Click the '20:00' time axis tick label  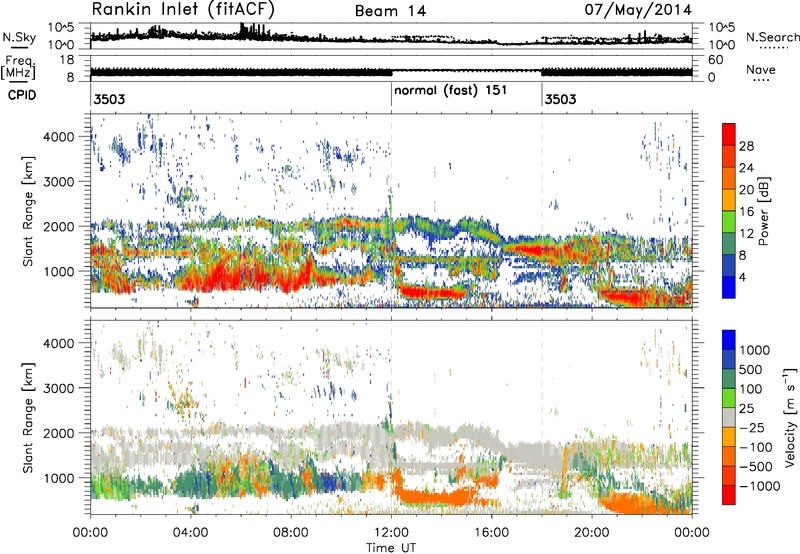(591, 533)
